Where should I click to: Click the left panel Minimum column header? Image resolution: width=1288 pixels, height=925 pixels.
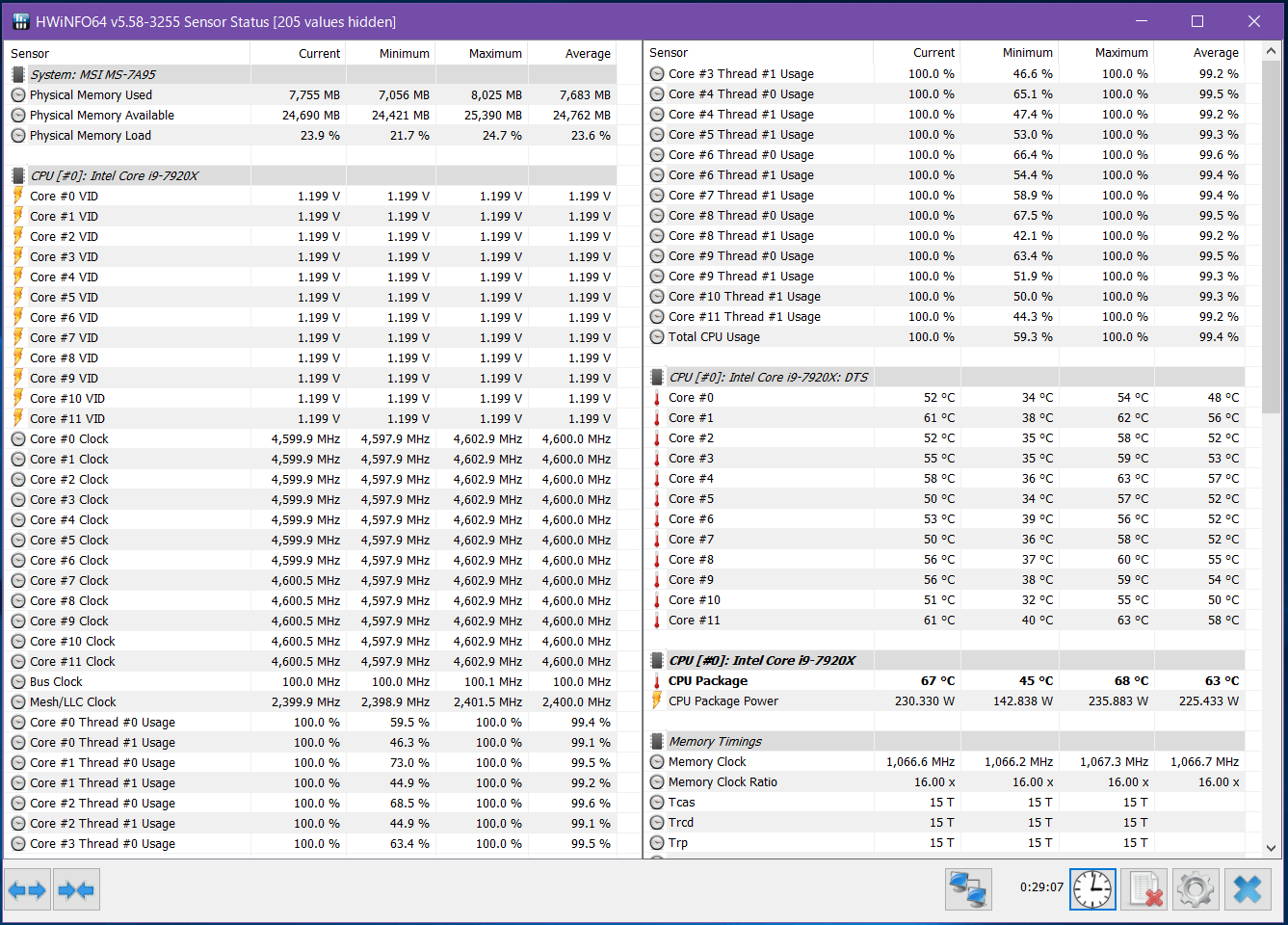(x=390, y=53)
